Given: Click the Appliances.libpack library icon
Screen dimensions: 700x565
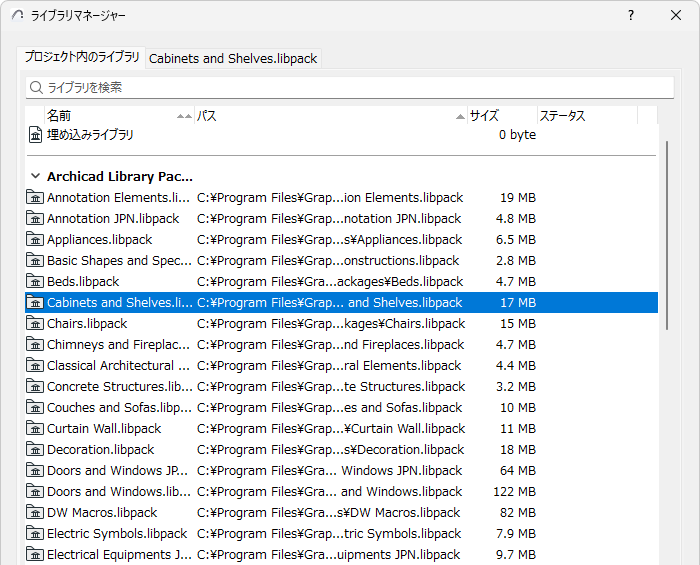Looking at the screenshot, I should click(x=35, y=239).
